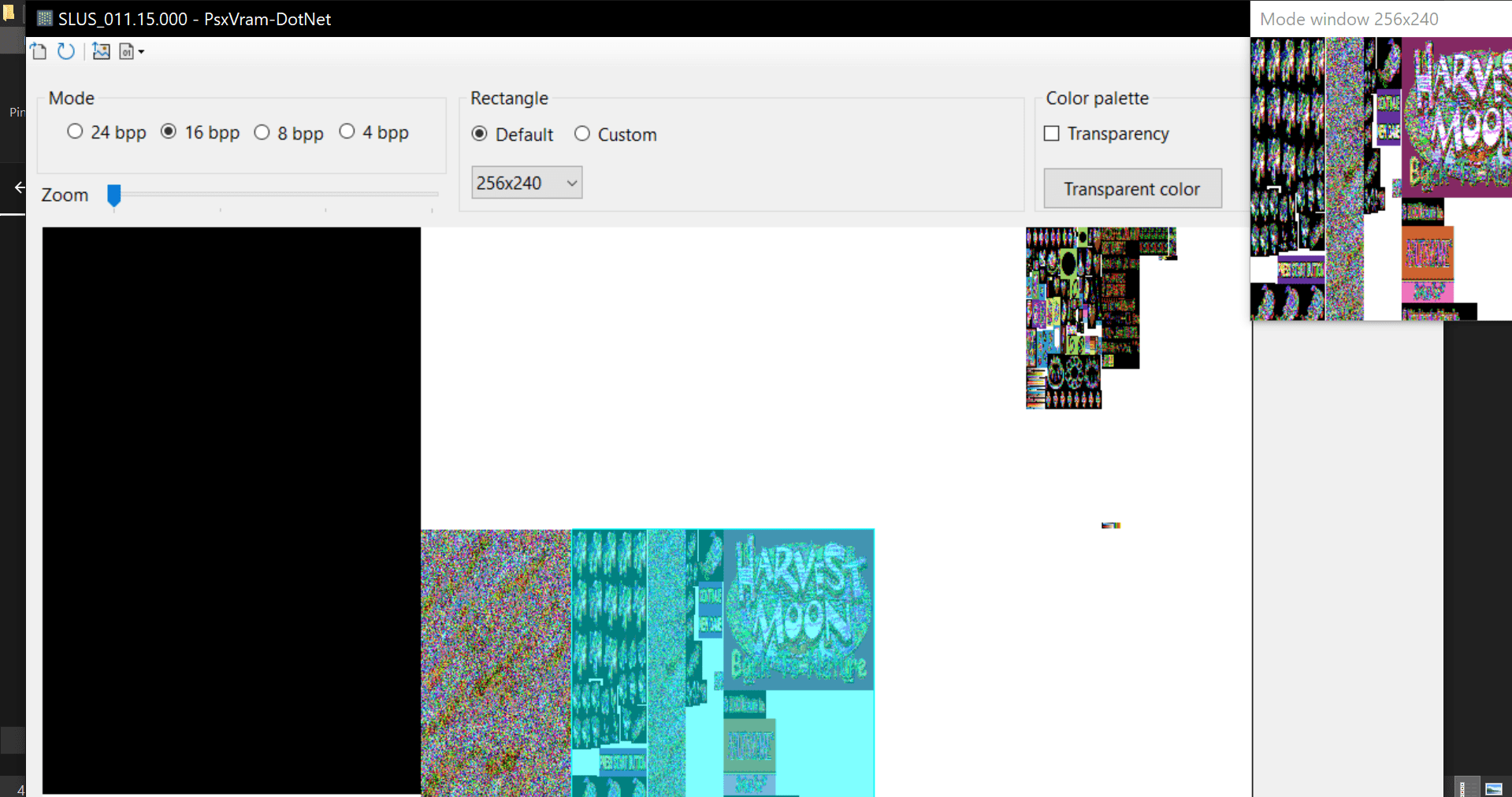This screenshot has width=1512, height=797.
Task: Switch to large thumbnails view in background Explorer
Action: click(1493, 788)
